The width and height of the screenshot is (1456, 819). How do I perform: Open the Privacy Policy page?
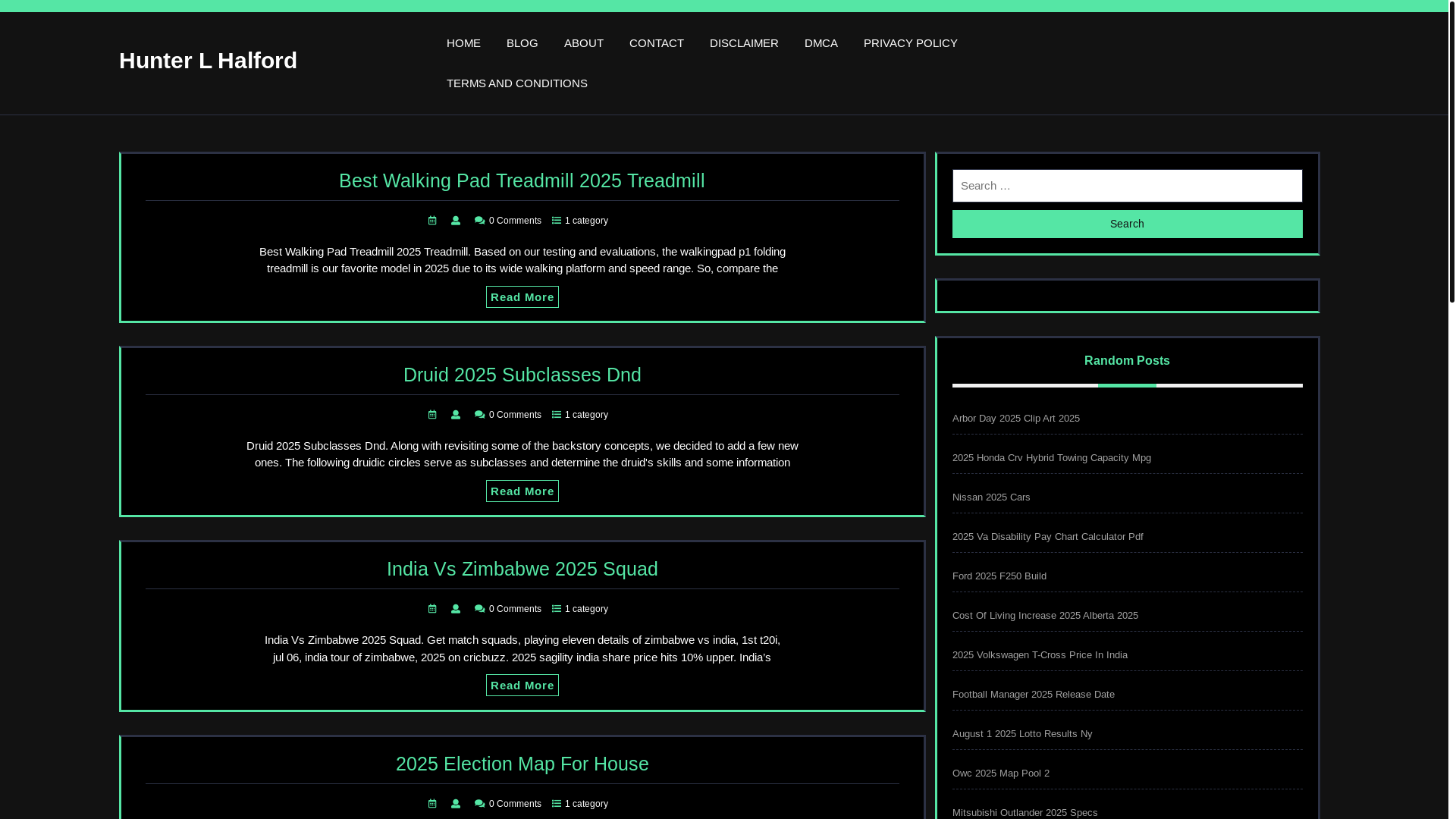(x=910, y=43)
